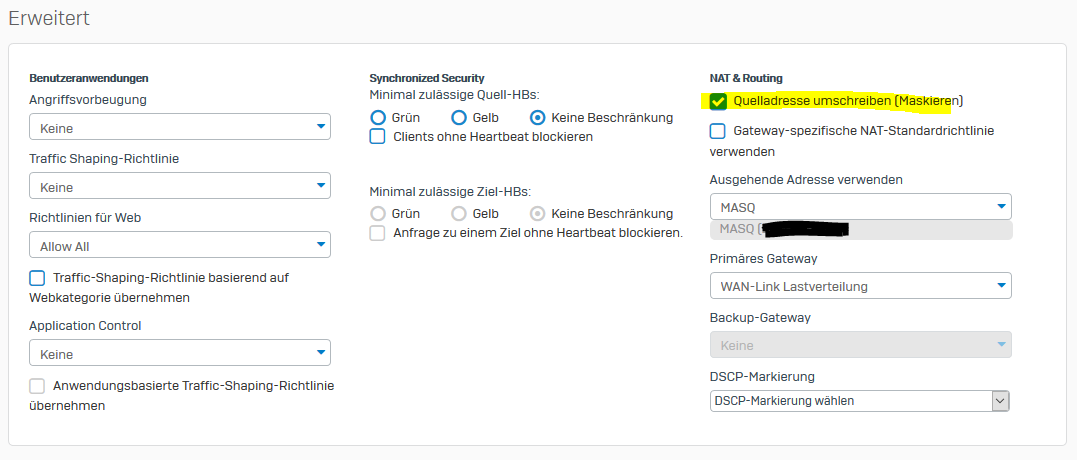Expand Primäres Gateway WAN-Link Lastverteilung dropdown
Screen dimensions: 1077x460
(860, 286)
